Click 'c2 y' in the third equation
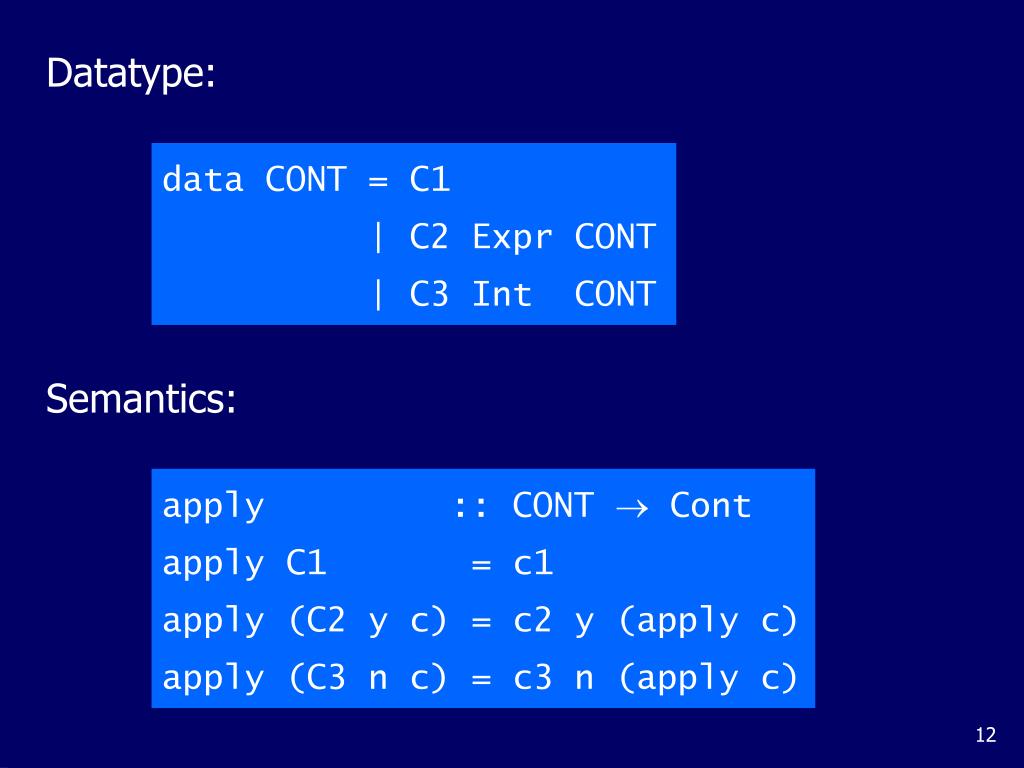 [553, 621]
